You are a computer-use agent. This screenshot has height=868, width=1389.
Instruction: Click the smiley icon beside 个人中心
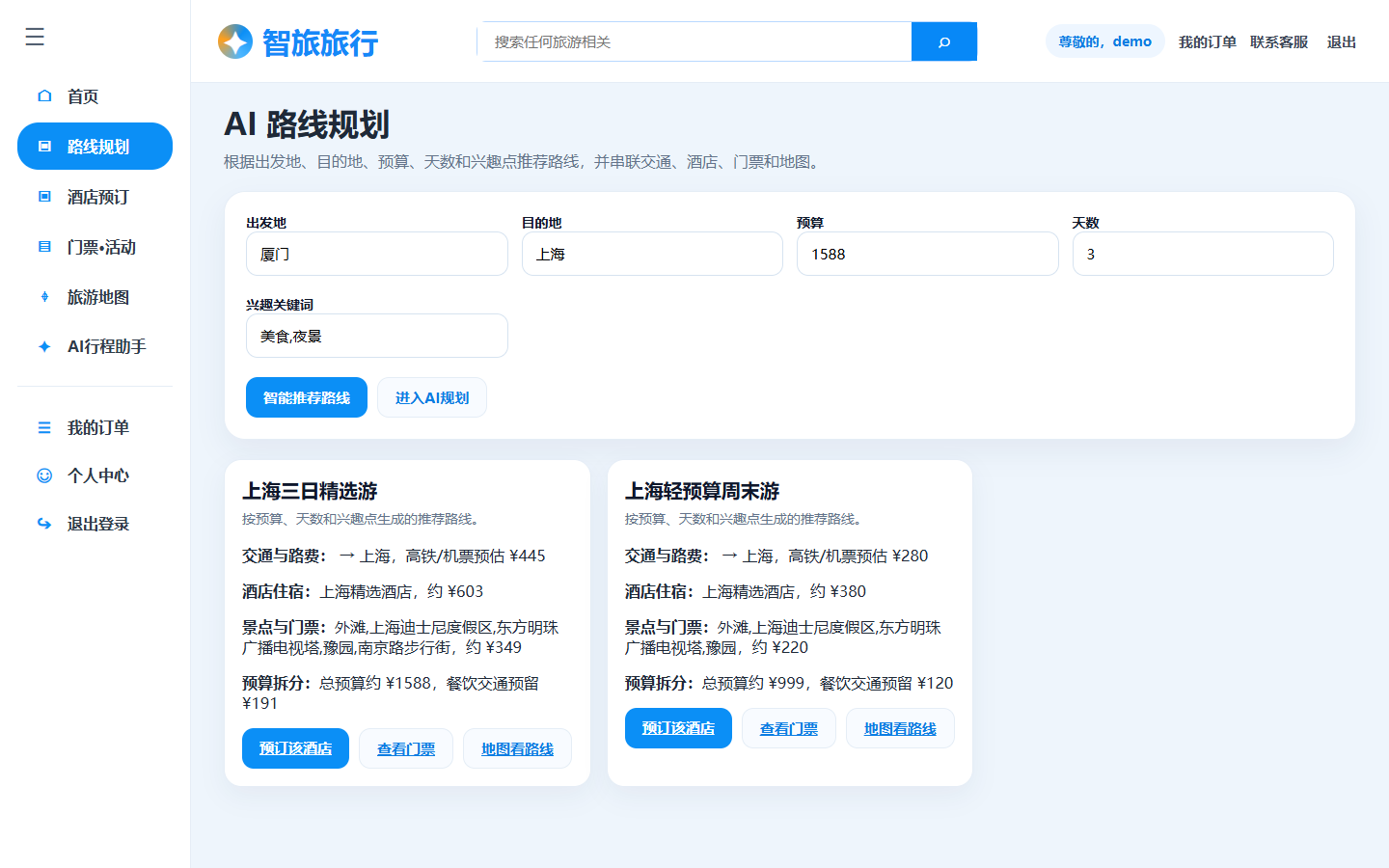click(44, 475)
